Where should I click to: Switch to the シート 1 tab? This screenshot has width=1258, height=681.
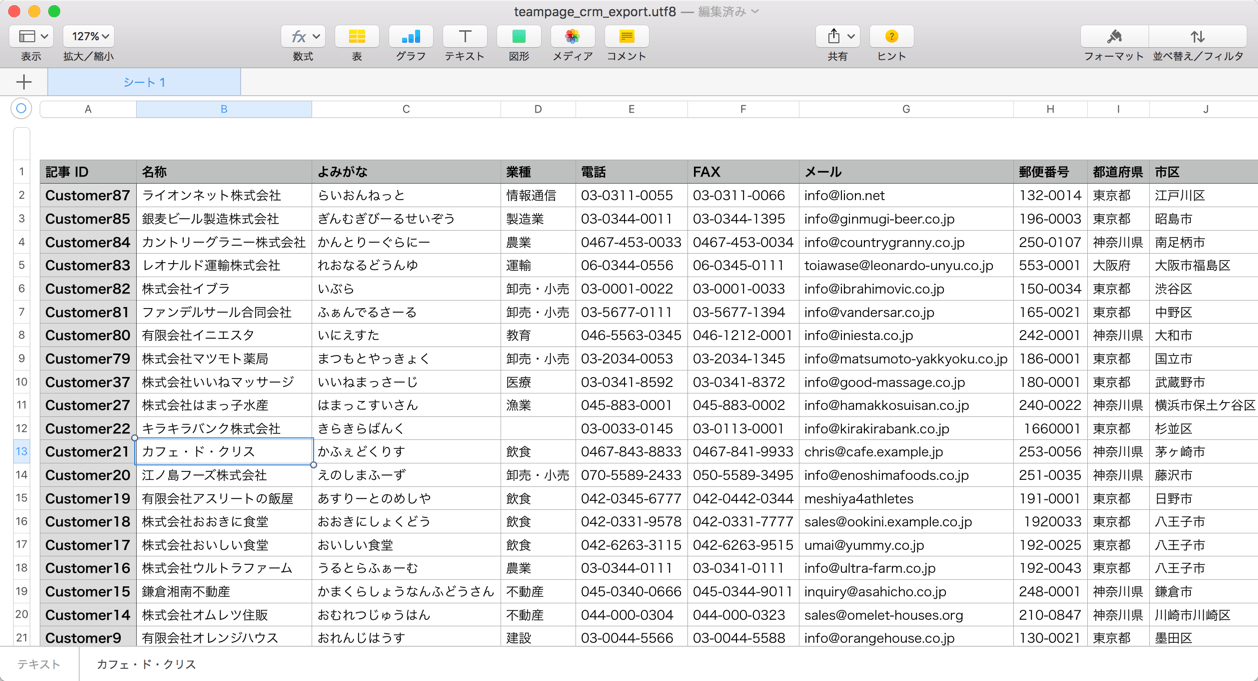tap(144, 82)
